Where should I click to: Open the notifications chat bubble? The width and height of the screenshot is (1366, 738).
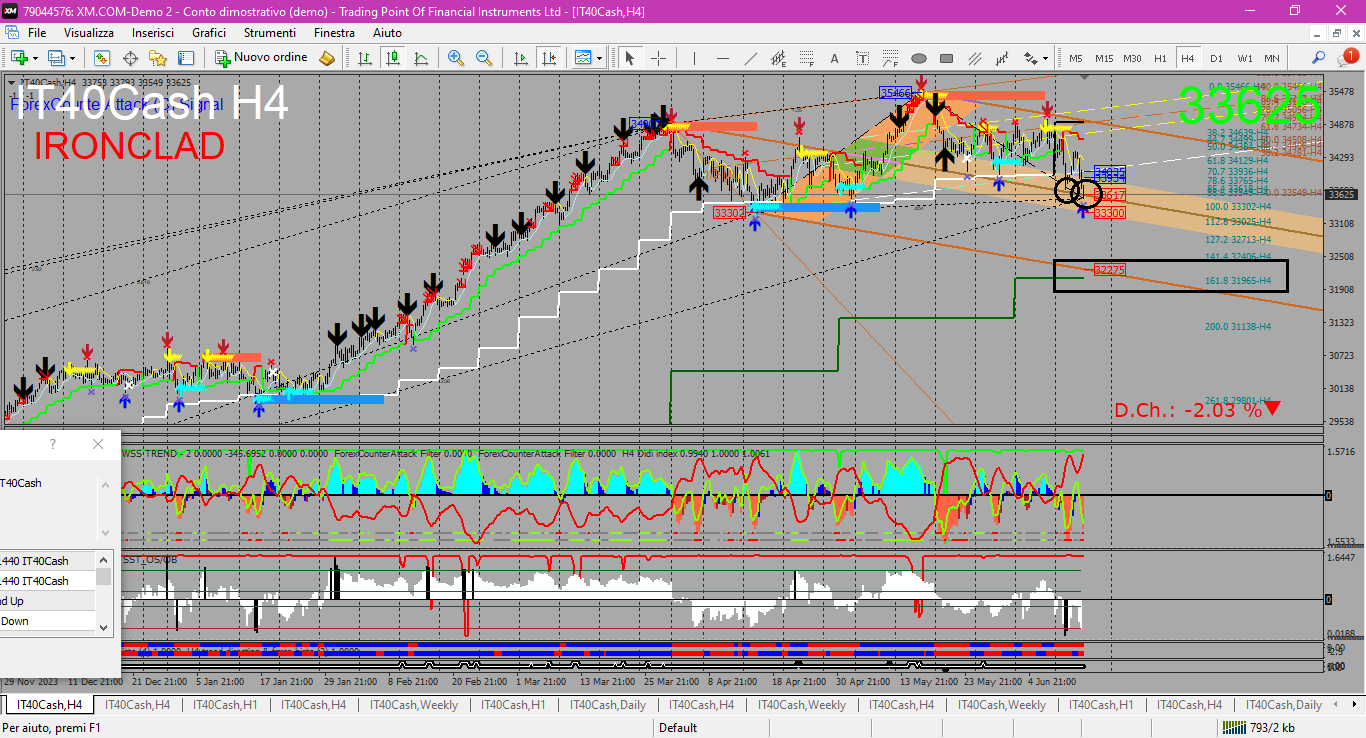1349,58
